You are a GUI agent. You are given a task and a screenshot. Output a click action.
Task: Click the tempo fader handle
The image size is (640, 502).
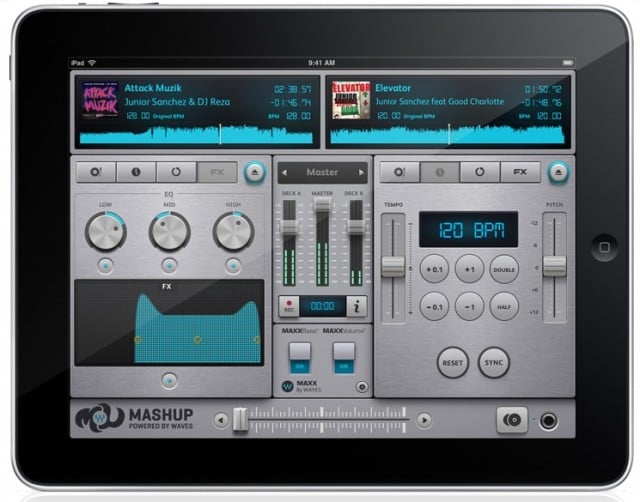click(393, 267)
